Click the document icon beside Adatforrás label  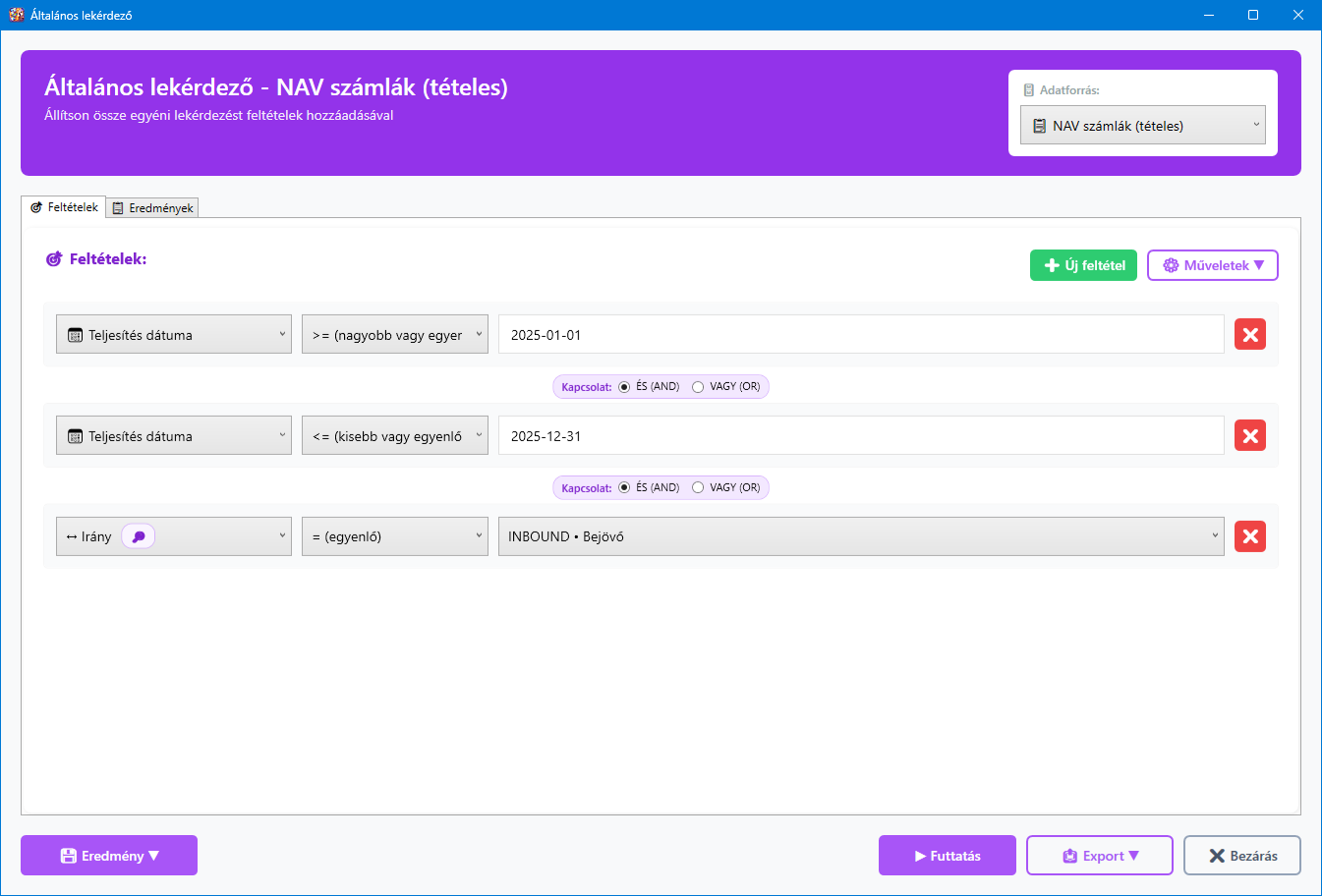click(x=1029, y=90)
